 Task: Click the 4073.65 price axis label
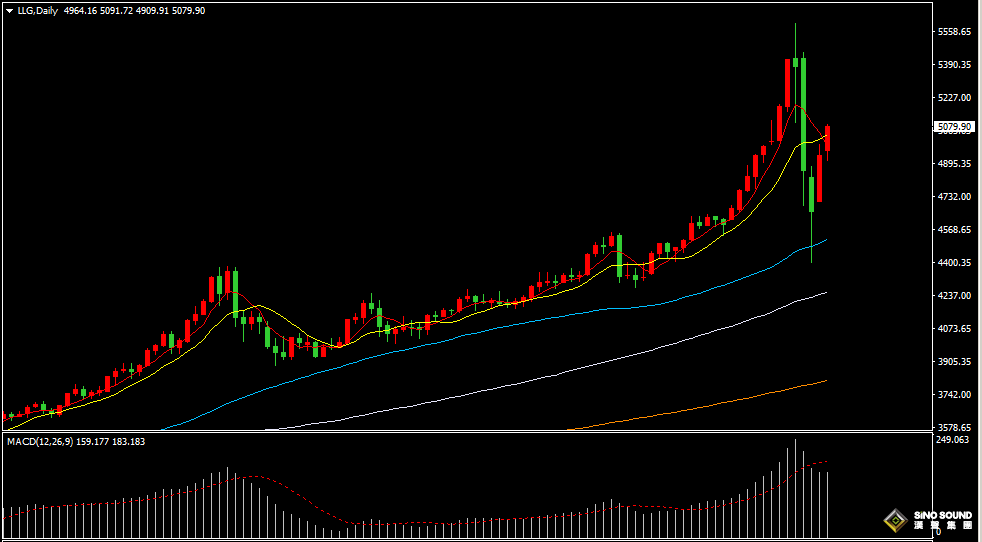click(x=954, y=328)
